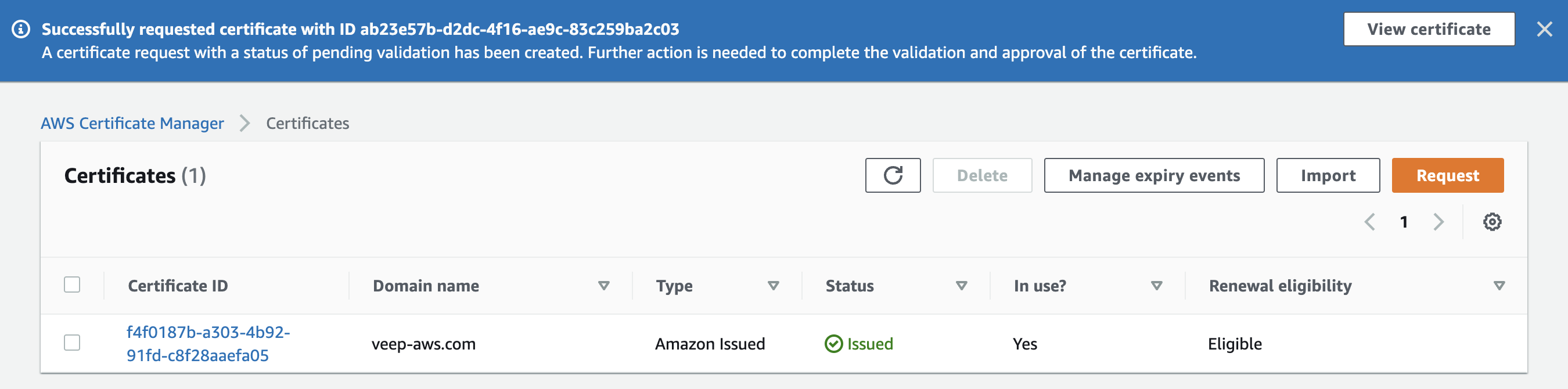The height and width of the screenshot is (389, 1568).
Task: Go to previous page of certificates
Action: click(x=1370, y=222)
